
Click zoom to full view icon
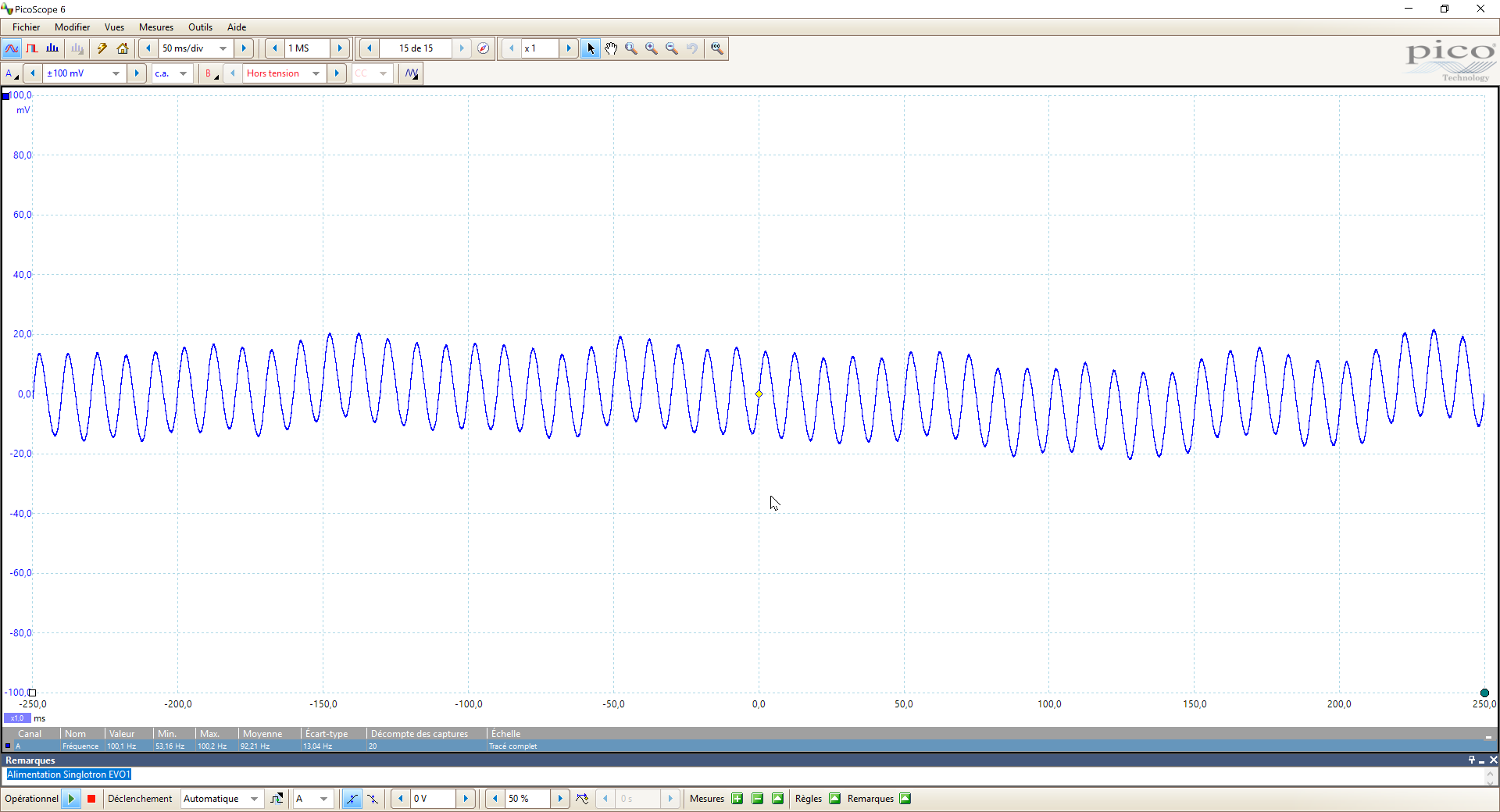717,48
